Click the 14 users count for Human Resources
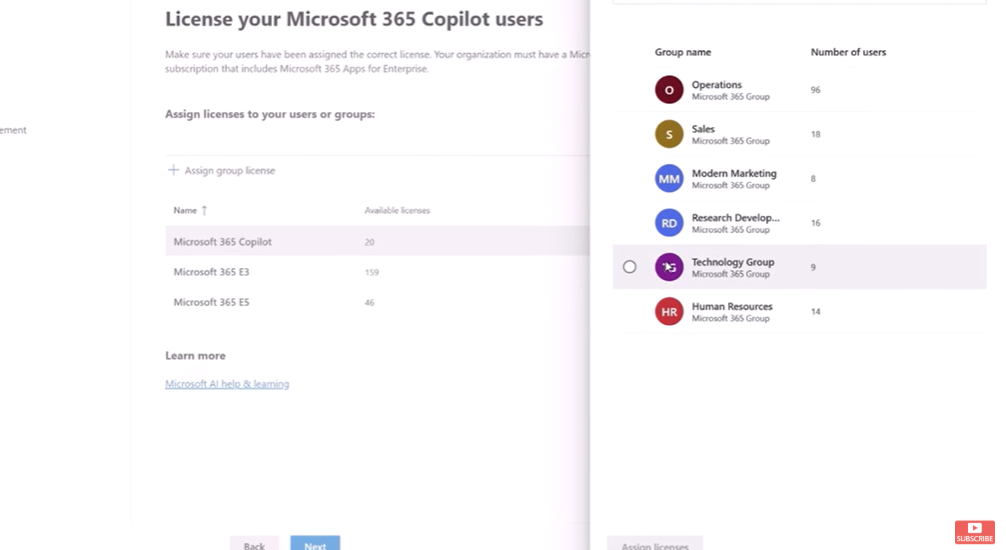Screen dimensions: 1006x550 [x=815, y=311]
